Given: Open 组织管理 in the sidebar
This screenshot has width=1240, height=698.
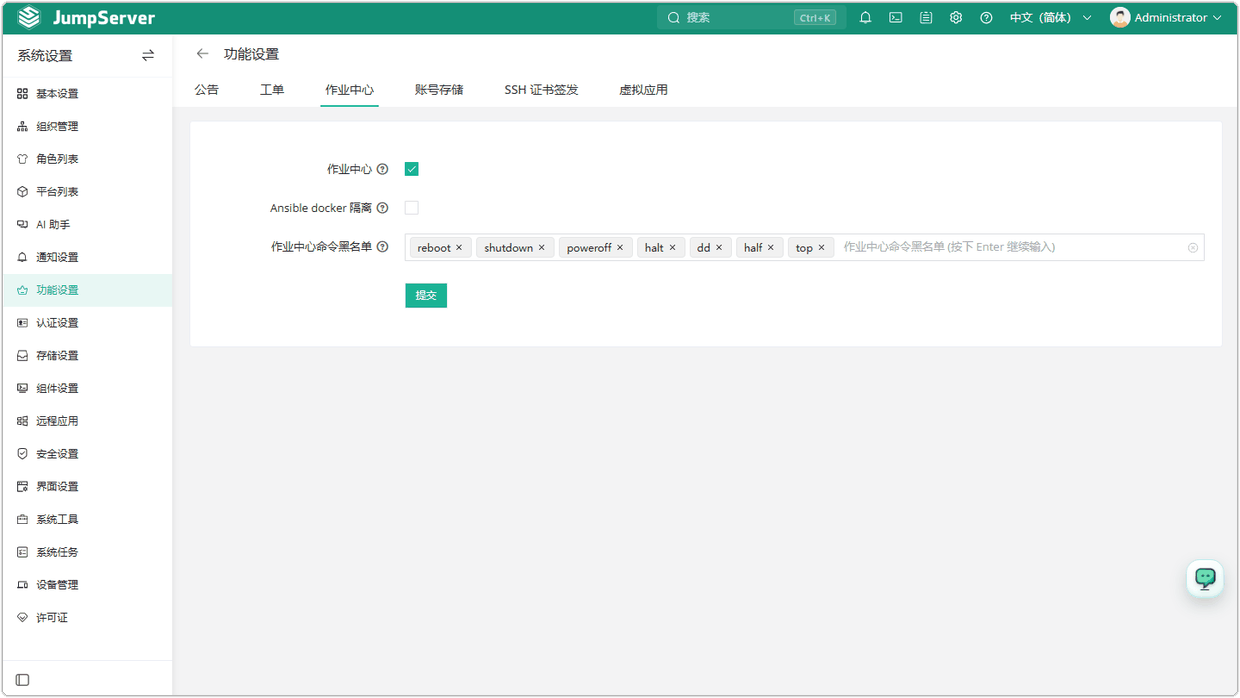Looking at the screenshot, I should (x=87, y=127).
